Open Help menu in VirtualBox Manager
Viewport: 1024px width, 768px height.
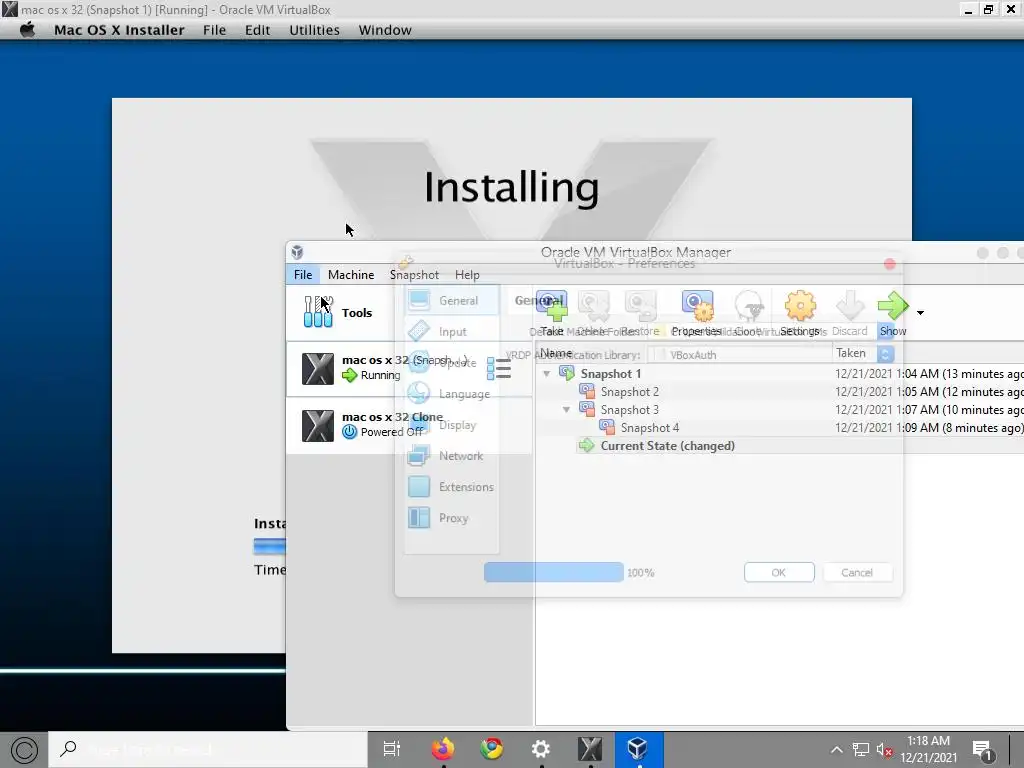[467, 274]
